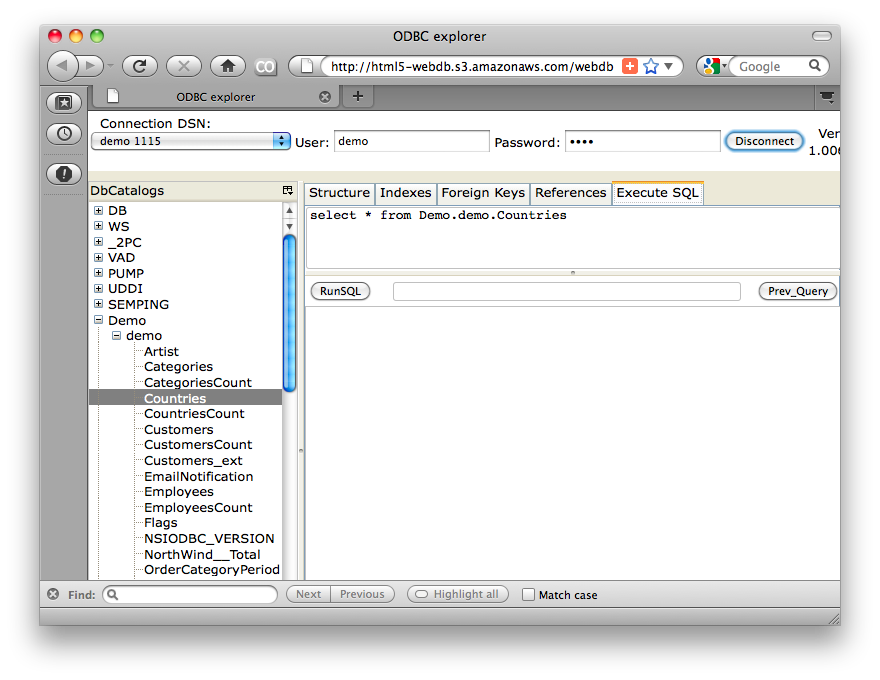Open the Foreign Keys tab
This screenshot has height=680, width=880.
click(x=482, y=193)
